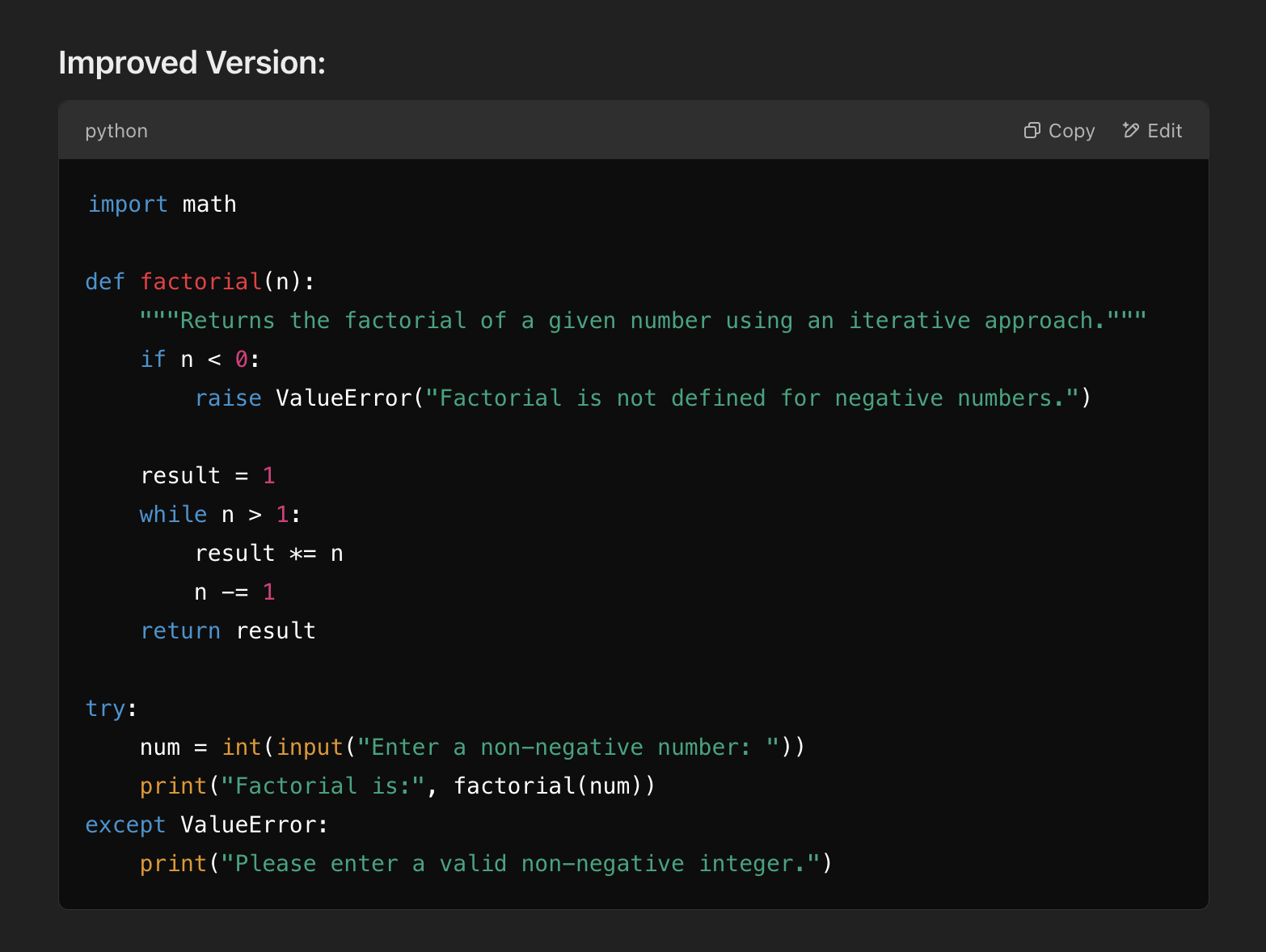The image size is (1266, 952).
Task: Click the Edit pencil icon
Action: tap(1131, 130)
